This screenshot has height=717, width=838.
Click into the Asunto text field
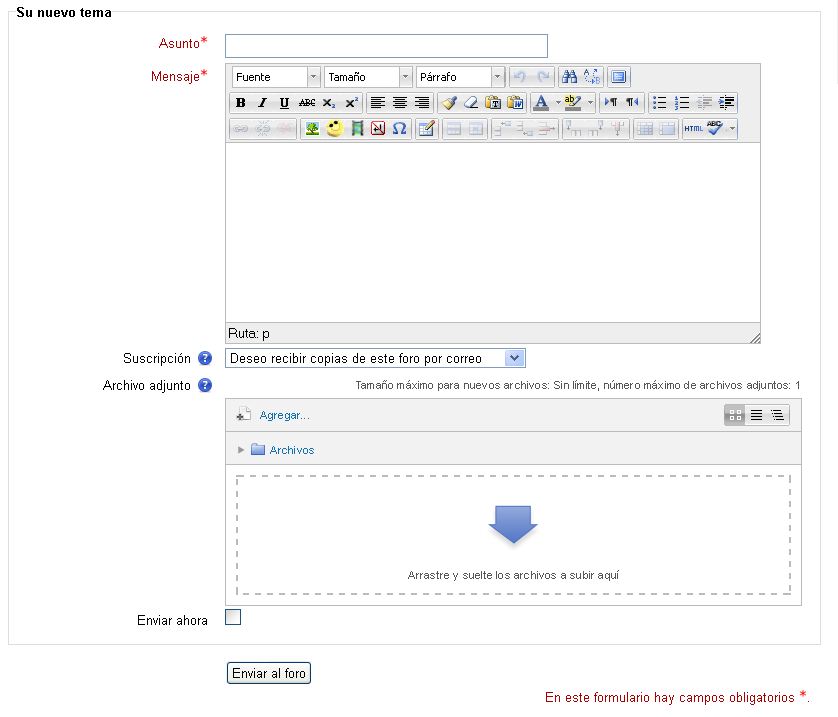click(386, 46)
